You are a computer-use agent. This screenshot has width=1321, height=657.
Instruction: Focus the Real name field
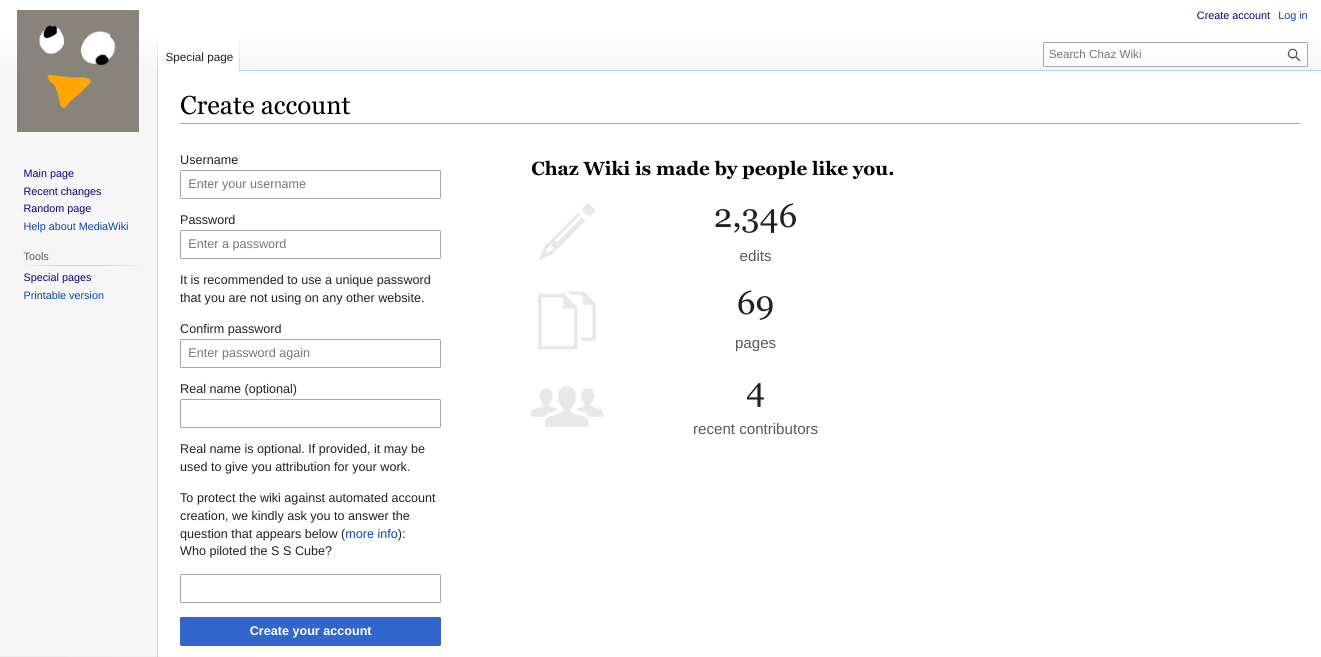coord(310,413)
